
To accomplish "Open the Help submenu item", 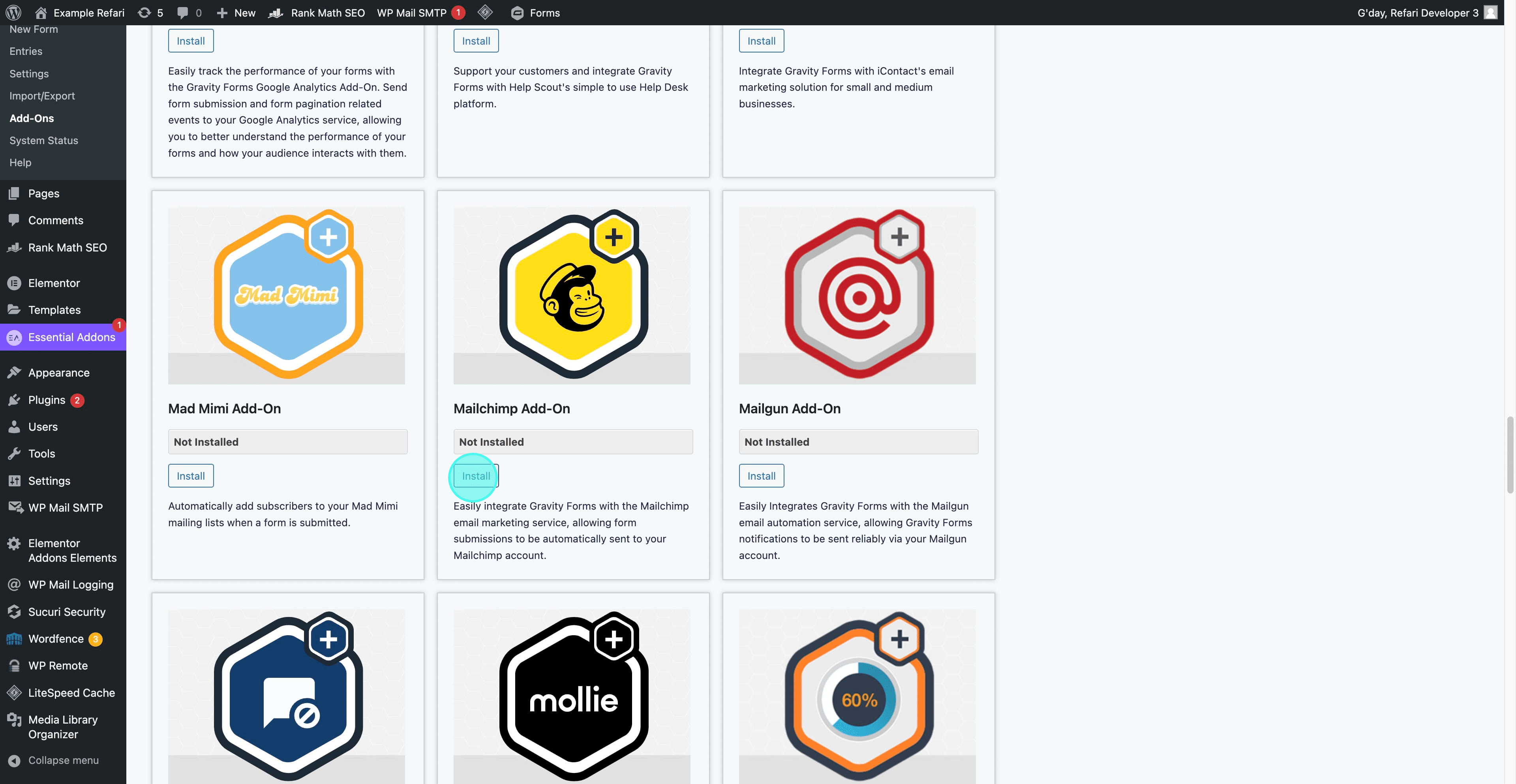I will tap(20, 163).
